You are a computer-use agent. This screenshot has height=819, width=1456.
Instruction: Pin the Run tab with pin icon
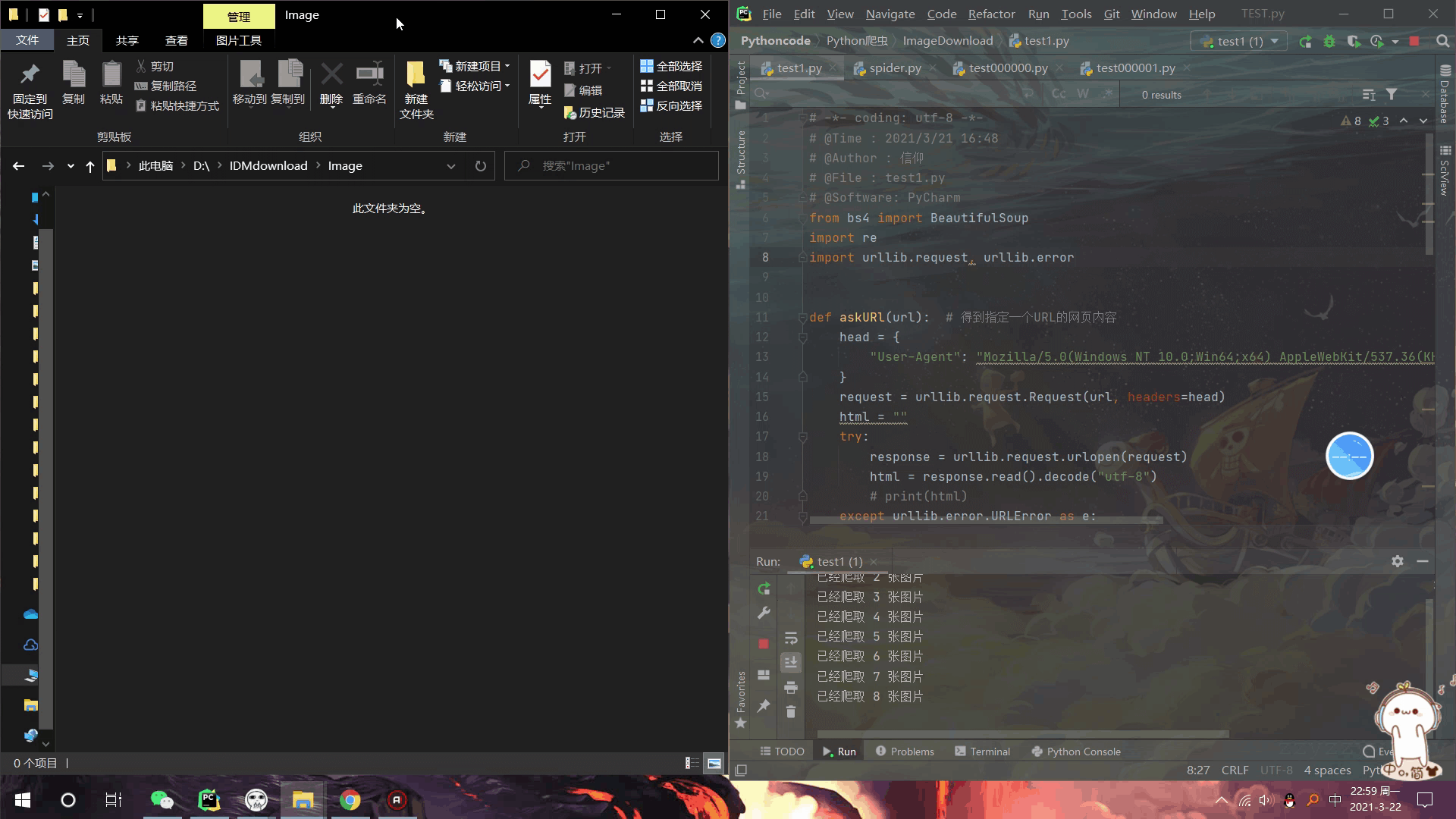point(764,705)
